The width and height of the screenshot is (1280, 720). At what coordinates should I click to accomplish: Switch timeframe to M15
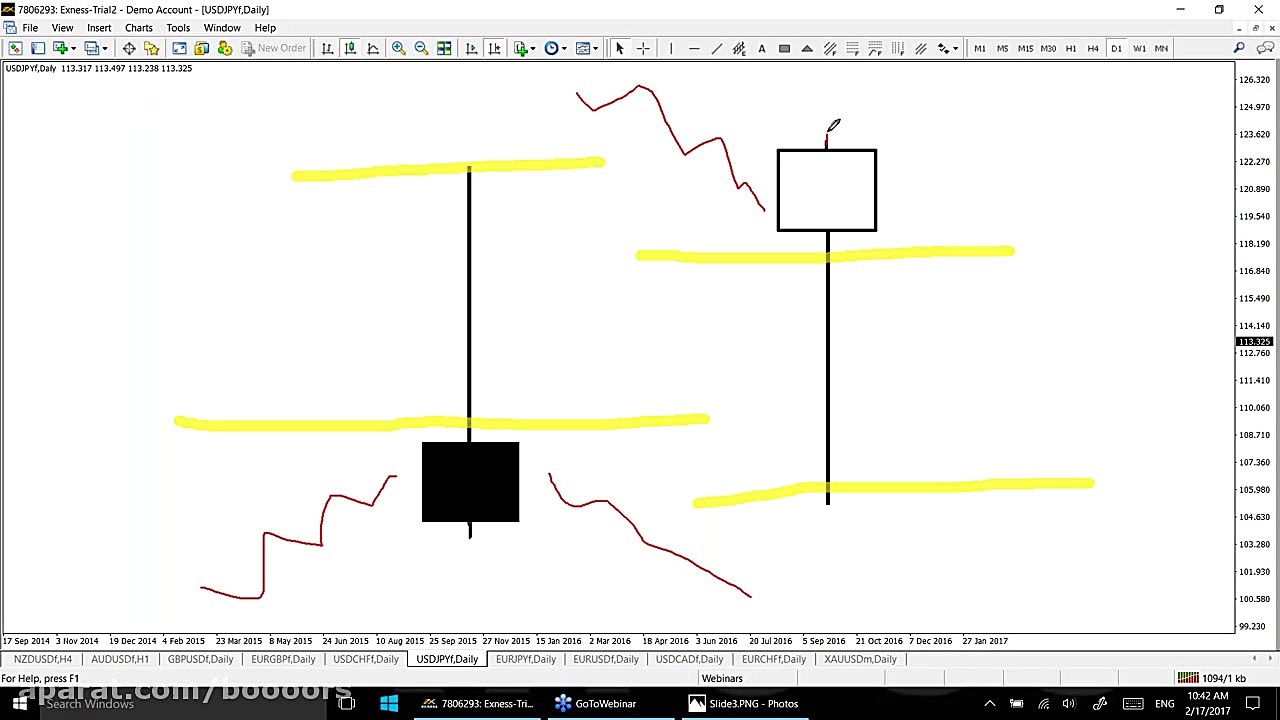(x=1025, y=48)
